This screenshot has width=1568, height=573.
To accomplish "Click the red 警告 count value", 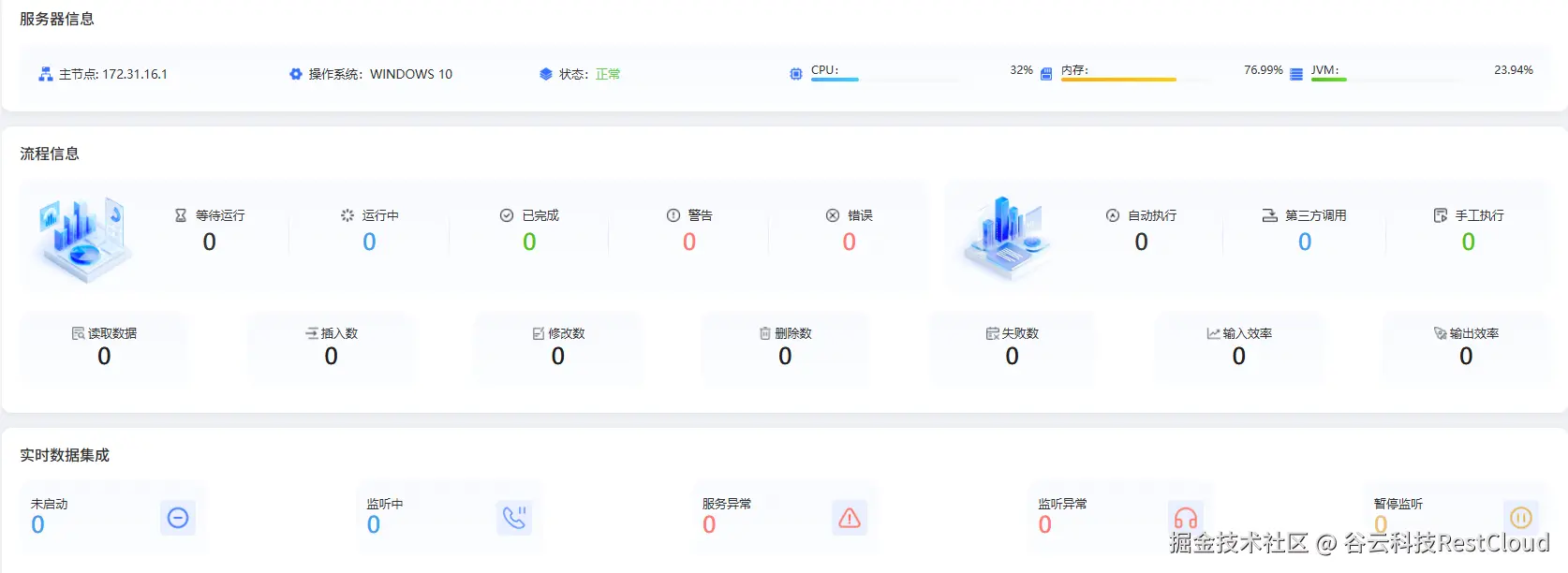I will (689, 242).
